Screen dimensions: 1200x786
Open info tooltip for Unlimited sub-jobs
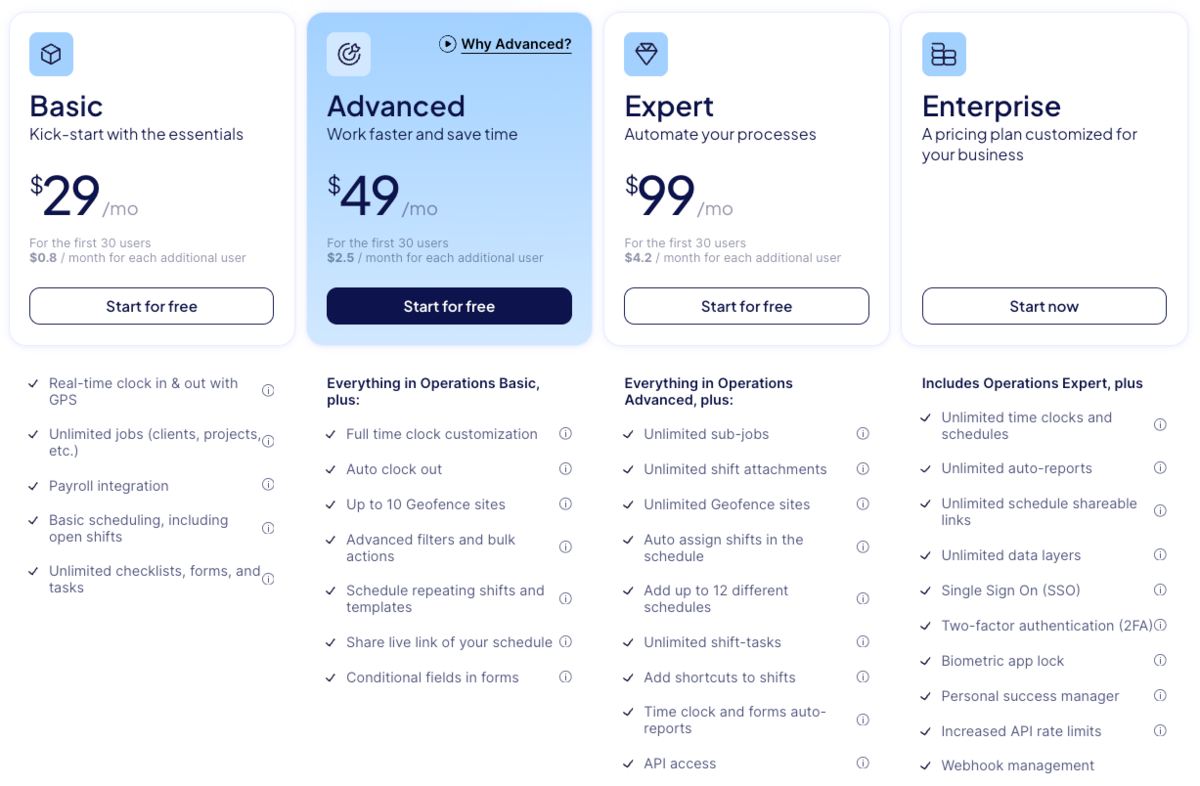[862, 434]
